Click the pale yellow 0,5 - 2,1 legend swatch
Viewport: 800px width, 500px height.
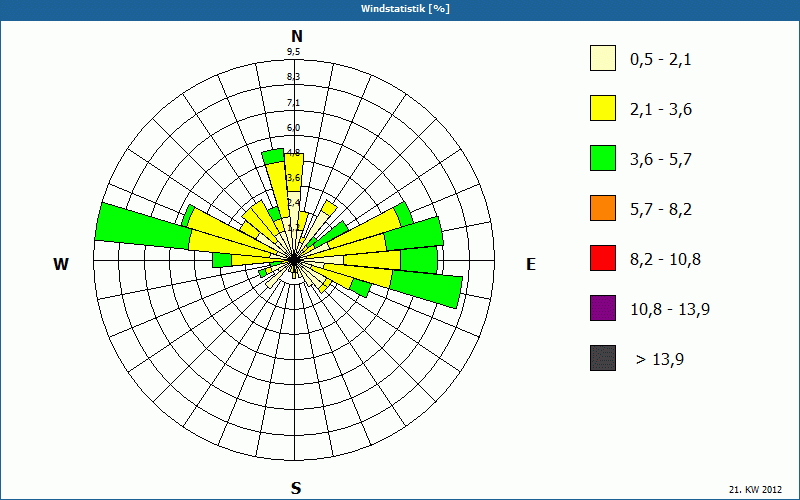(x=603, y=58)
